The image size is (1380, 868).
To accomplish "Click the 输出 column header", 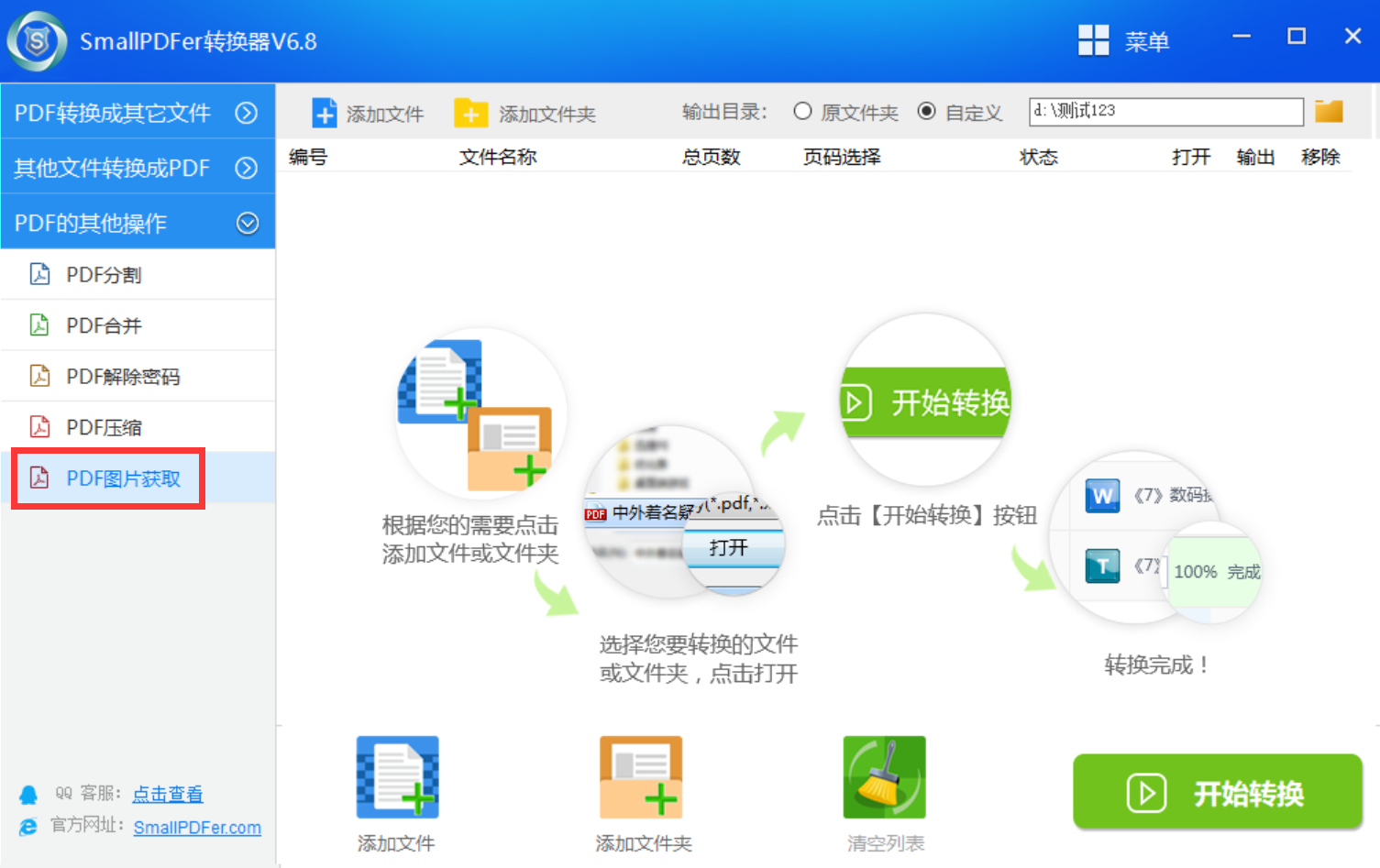I will tap(1255, 157).
